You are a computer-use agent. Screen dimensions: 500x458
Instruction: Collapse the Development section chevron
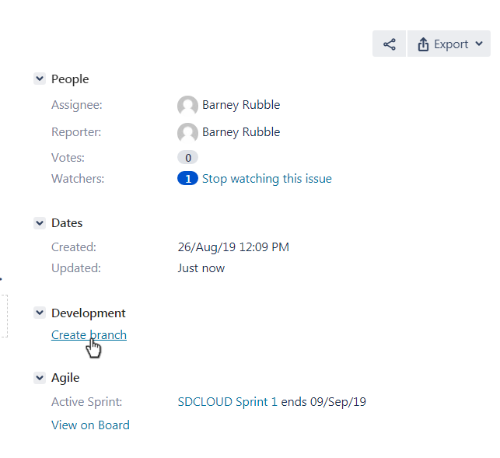(x=40, y=313)
